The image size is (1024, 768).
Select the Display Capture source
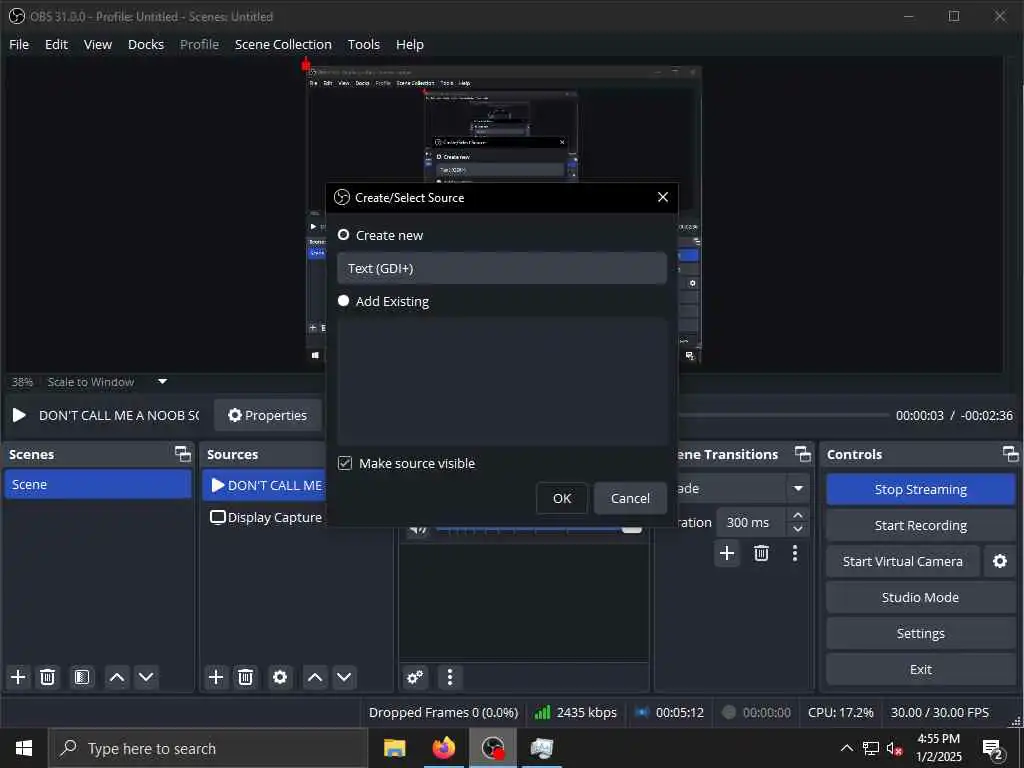click(x=264, y=517)
